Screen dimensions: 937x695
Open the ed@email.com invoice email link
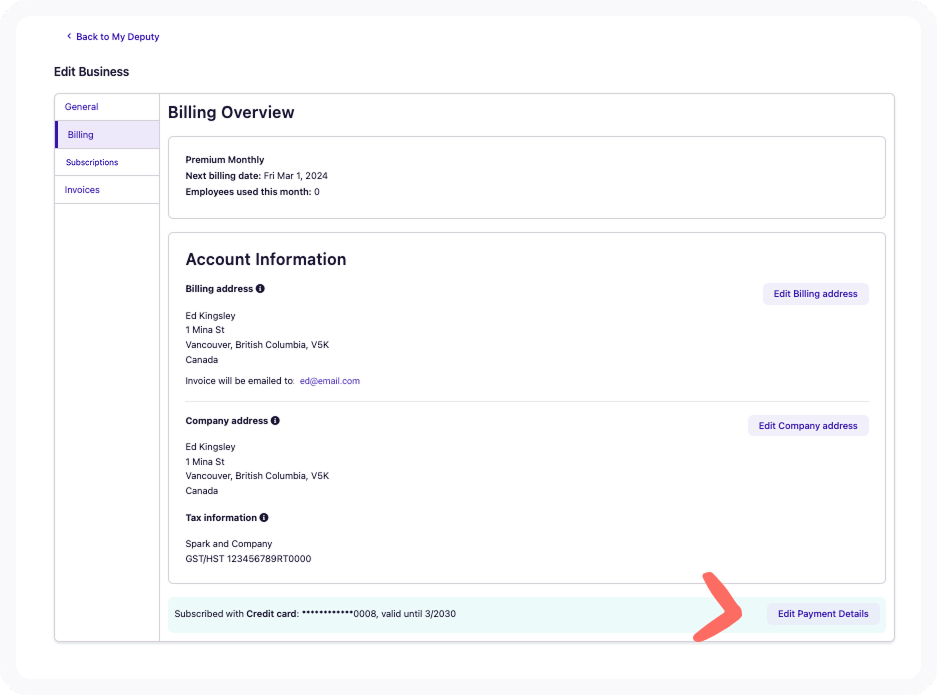click(x=329, y=381)
